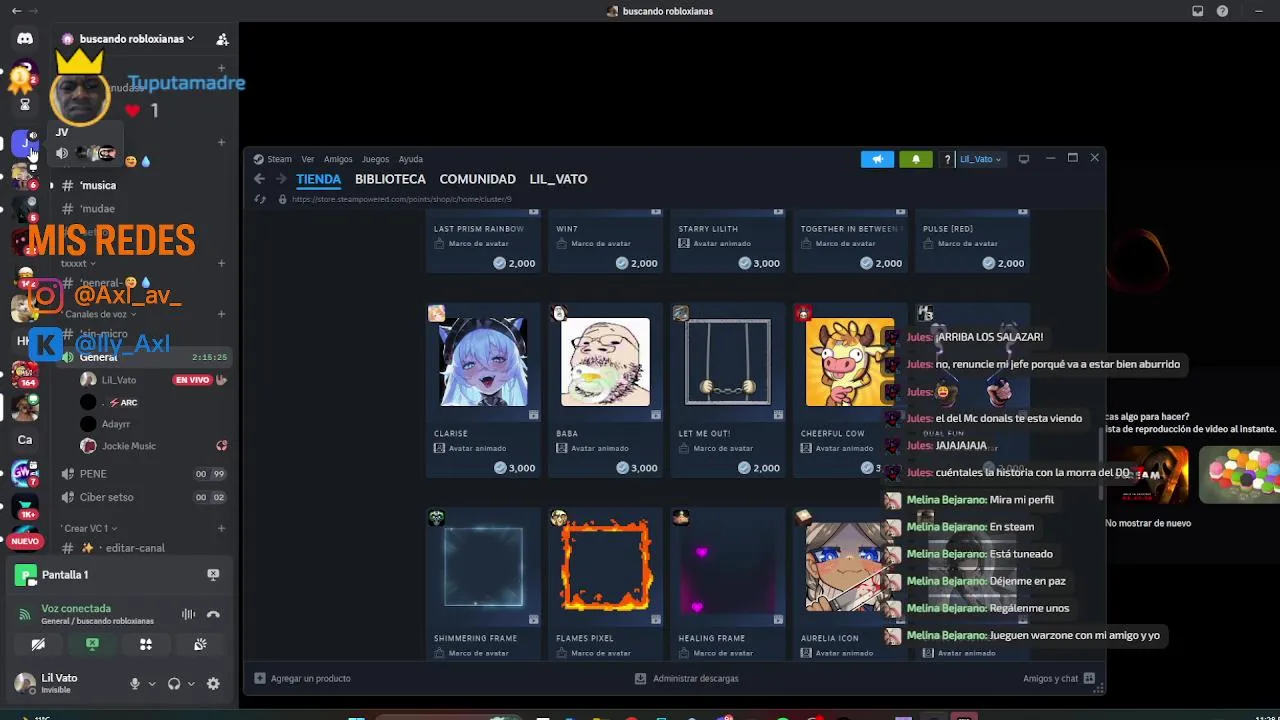Image resolution: width=1280 pixels, height=720 pixels.
Task: Click Agregar un producto in Steam
Action: coord(302,678)
